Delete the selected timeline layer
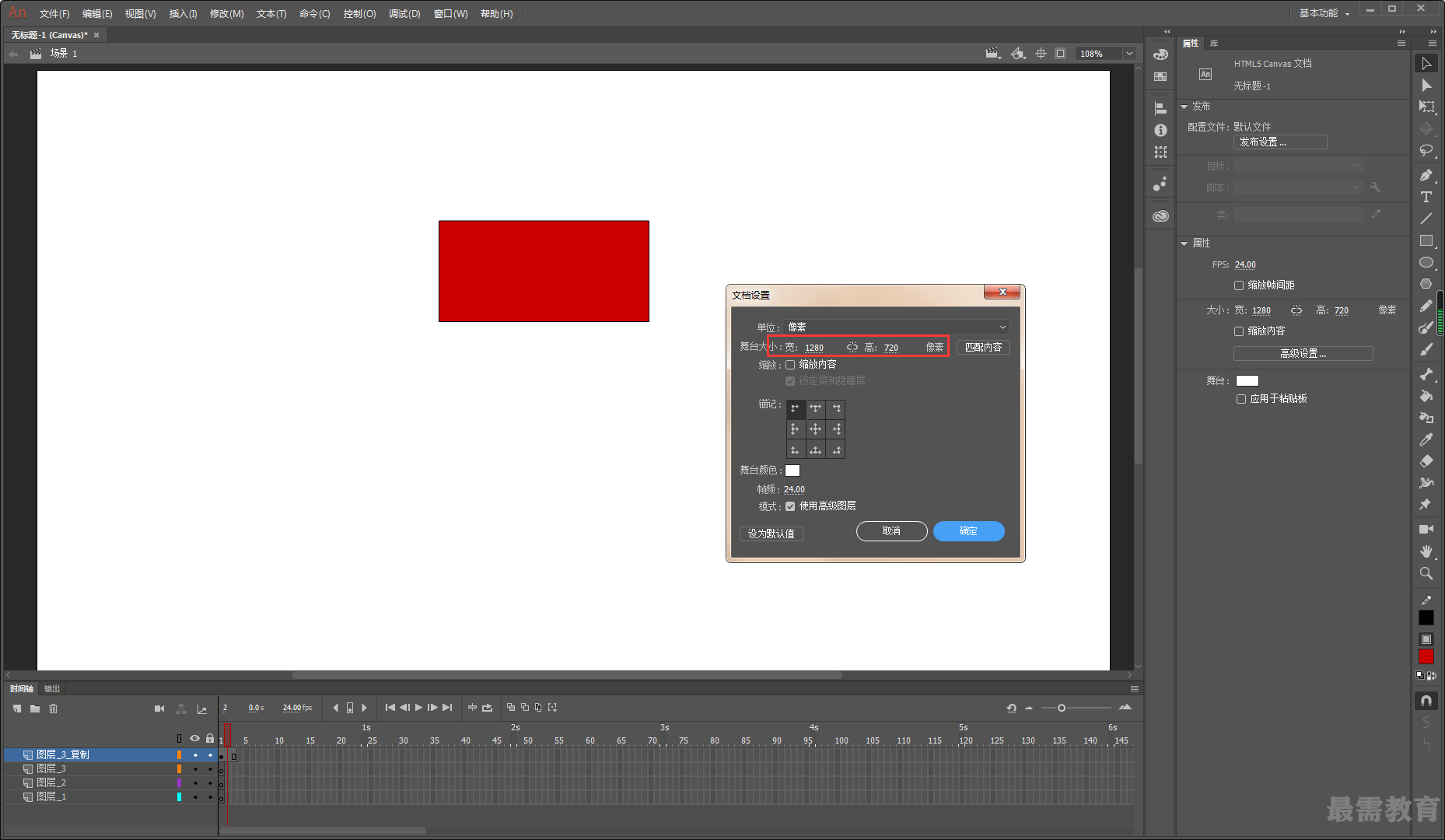Image resolution: width=1445 pixels, height=840 pixels. click(x=54, y=709)
